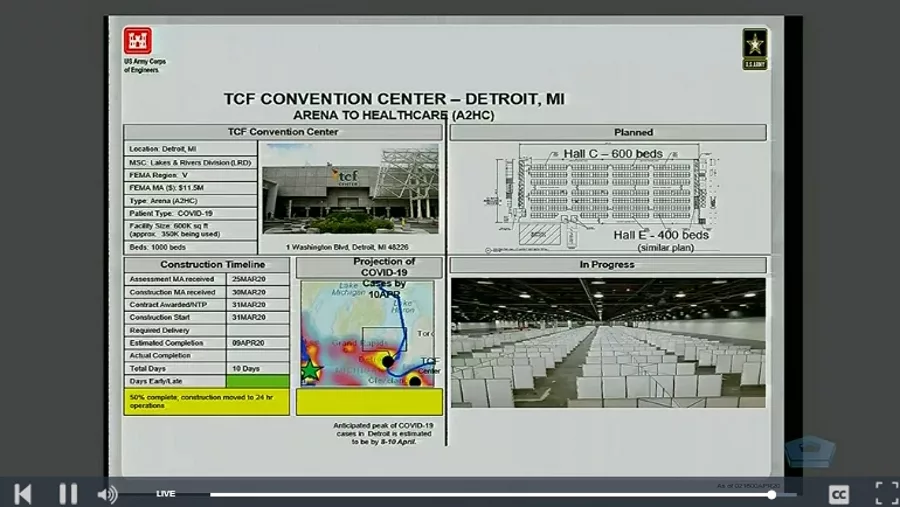Click the 'MSC: Lakes & Rivers Division (LRD)' row

tap(191, 162)
